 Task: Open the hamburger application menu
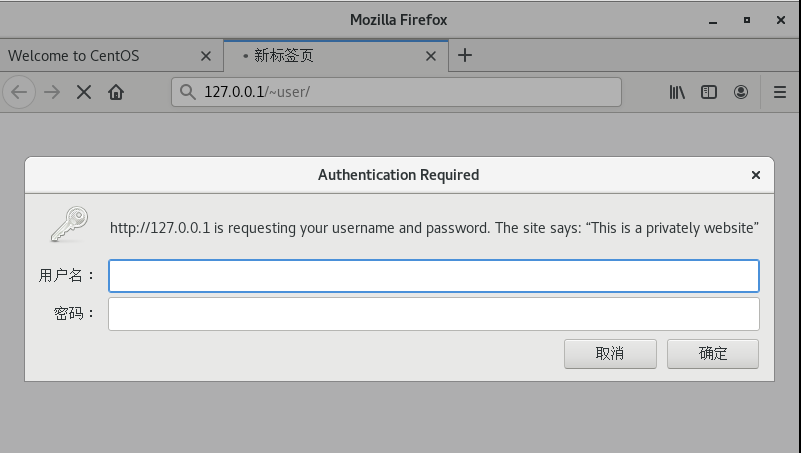click(x=780, y=92)
